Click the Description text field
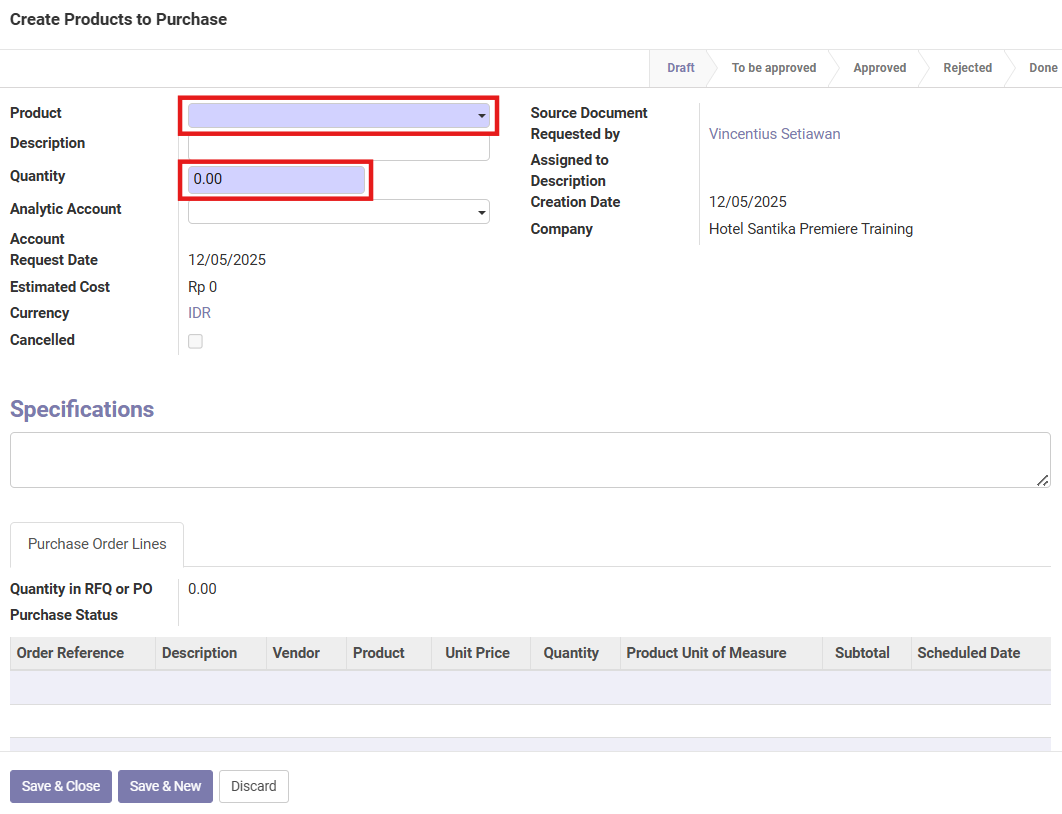The width and height of the screenshot is (1062, 814). point(338,148)
